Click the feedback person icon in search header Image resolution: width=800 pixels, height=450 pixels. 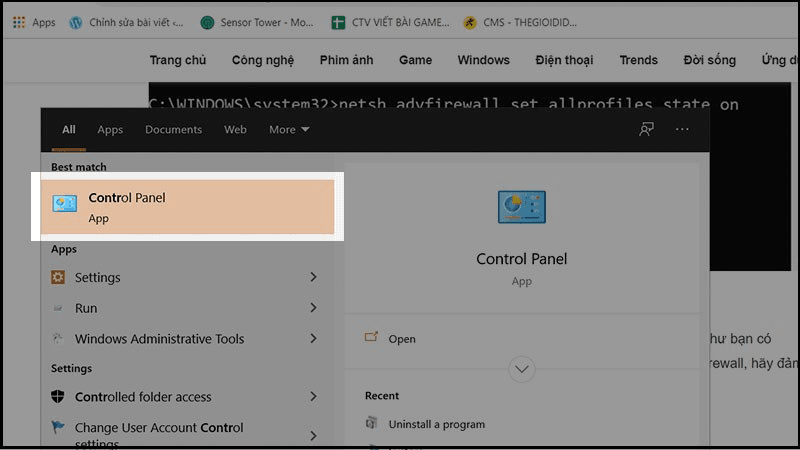point(646,129)
